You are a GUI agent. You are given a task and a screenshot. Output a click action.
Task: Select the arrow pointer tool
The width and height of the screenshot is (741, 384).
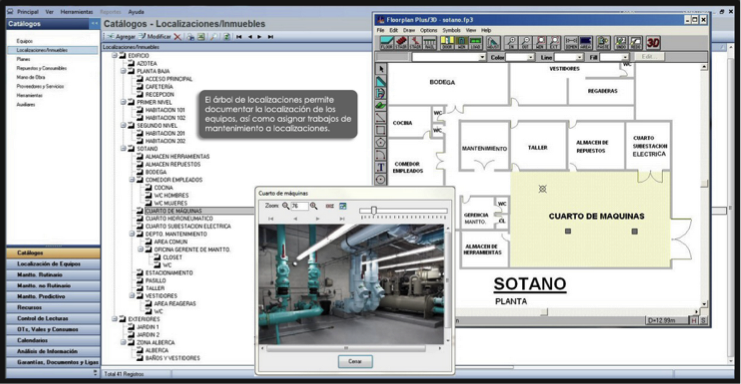pyautogui.click(x=381, y=69)
